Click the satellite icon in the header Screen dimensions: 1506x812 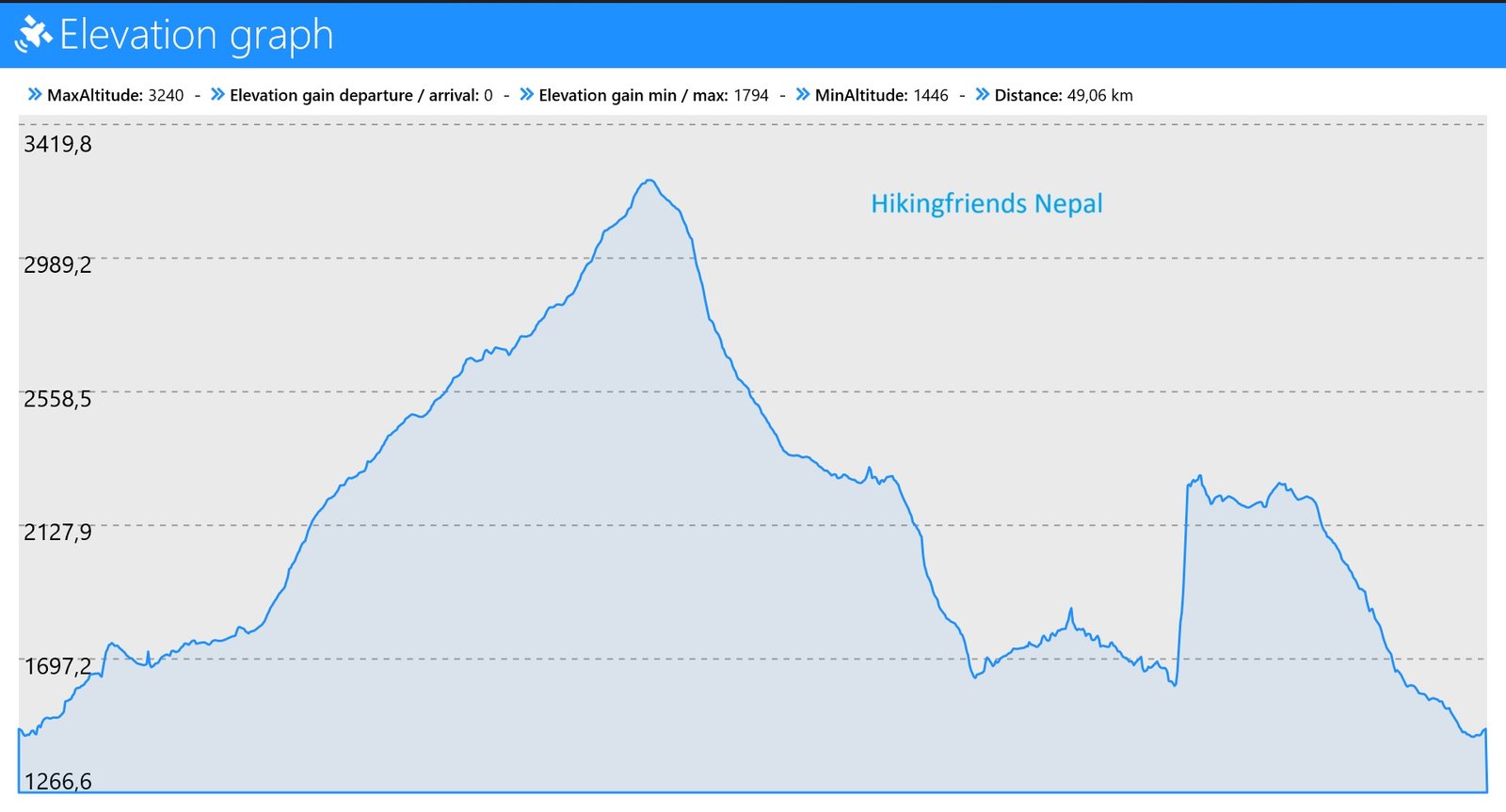coord(33,35)
